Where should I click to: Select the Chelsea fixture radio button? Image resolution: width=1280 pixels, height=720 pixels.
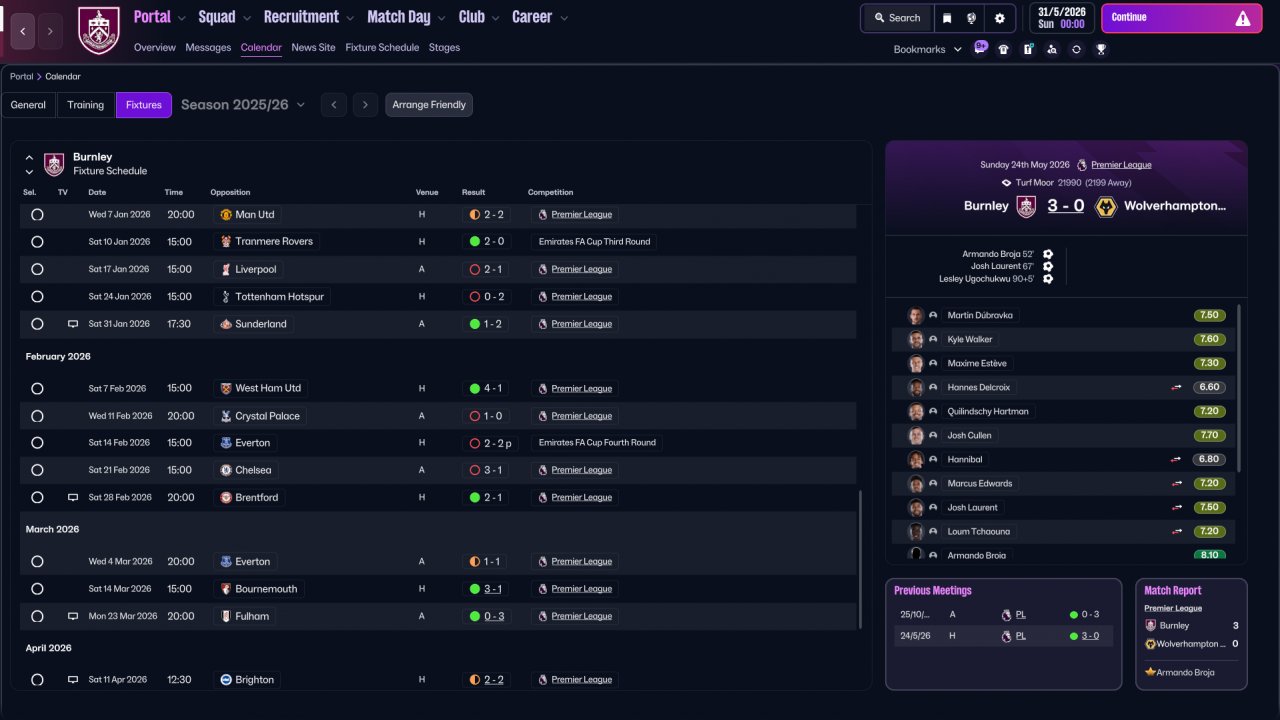(x=37, y=470)
